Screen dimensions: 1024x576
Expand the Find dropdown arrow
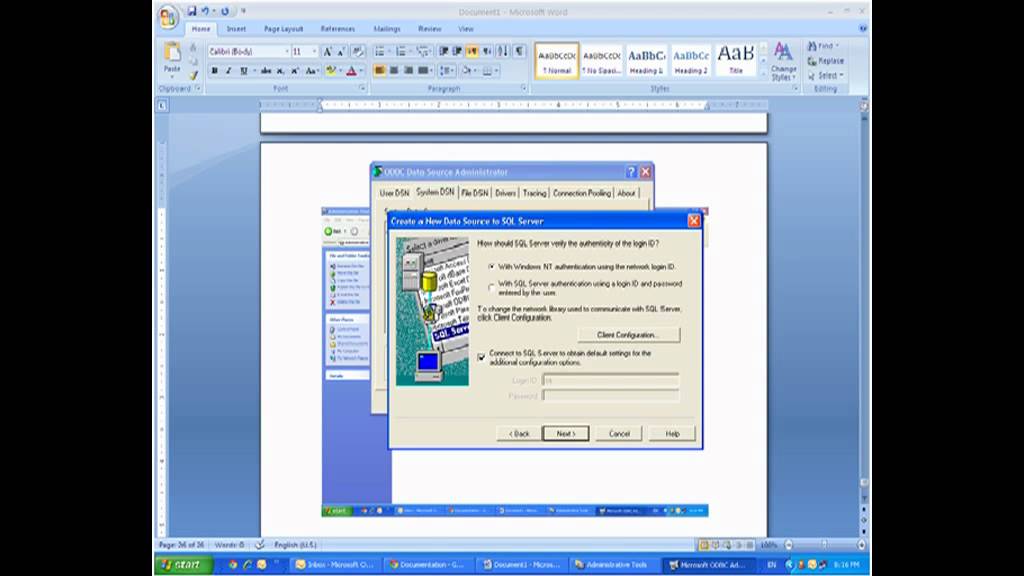click(x=837, y=46)
